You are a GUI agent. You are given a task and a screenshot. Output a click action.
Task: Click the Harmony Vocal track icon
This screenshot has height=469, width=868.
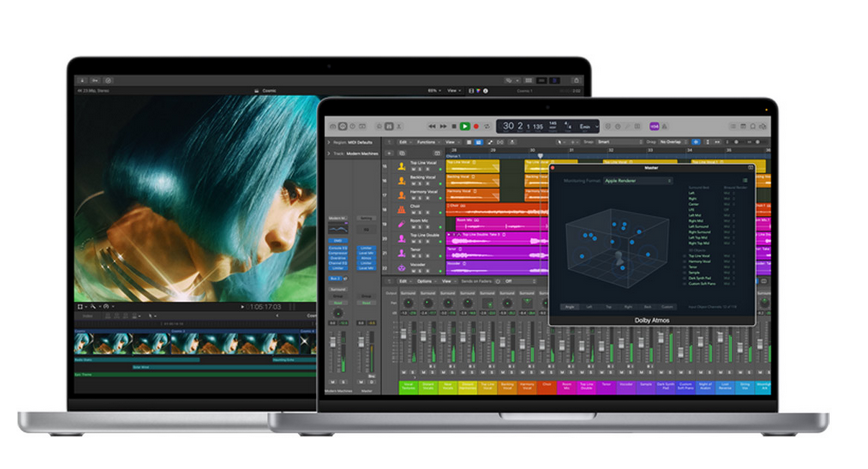402,195
